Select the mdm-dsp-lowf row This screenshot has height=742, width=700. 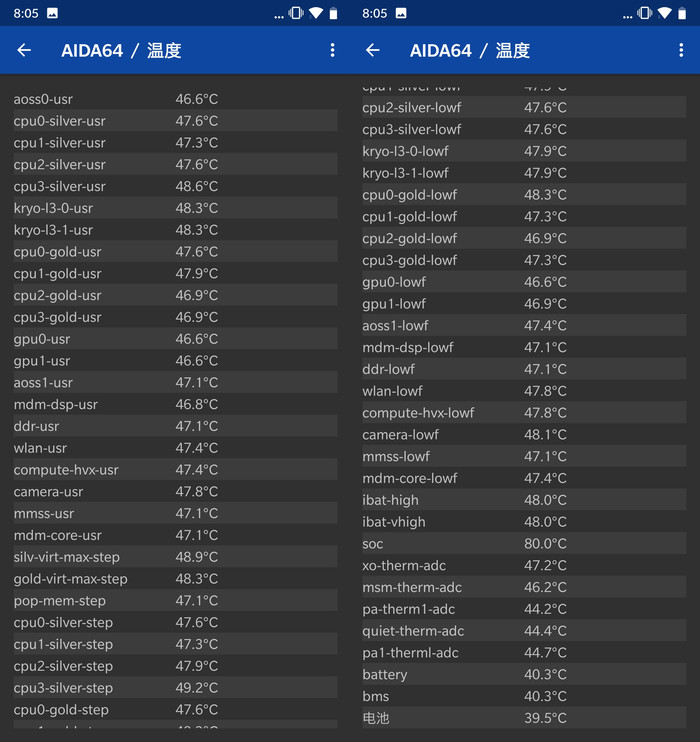click(x=524, y=347)
